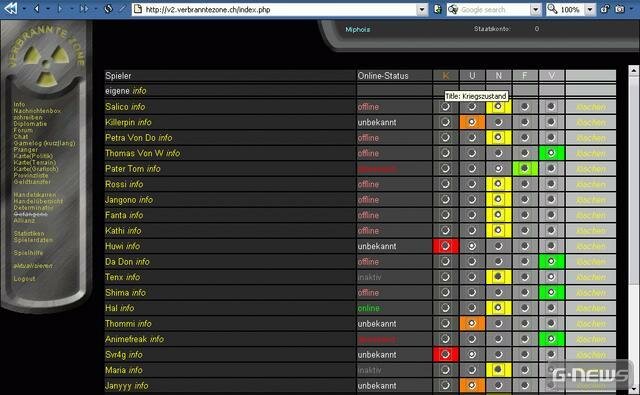Click löschen link in Salico row
This screenshot has width=640, height=395.
591,107
